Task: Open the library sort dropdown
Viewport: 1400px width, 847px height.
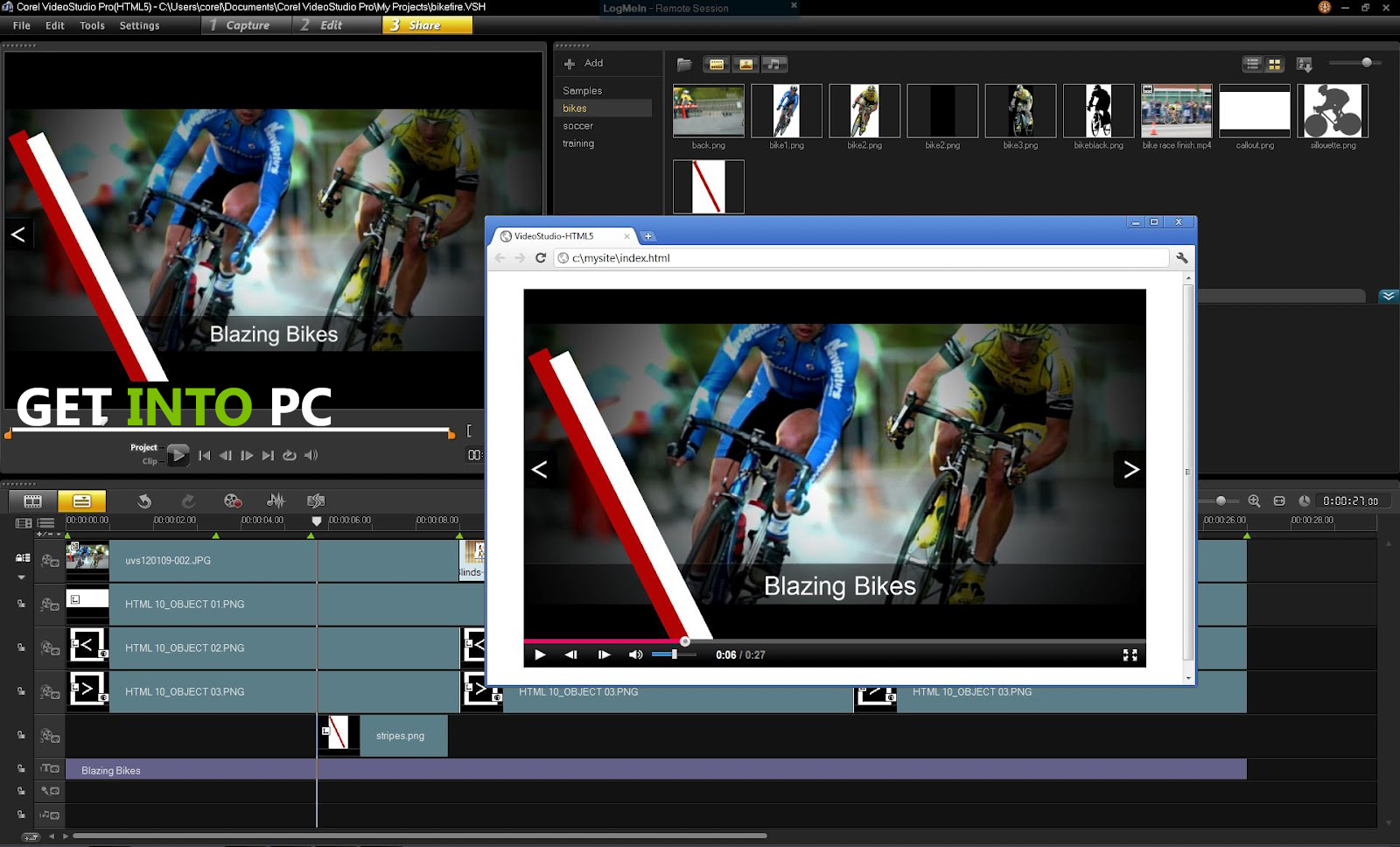Action: coord(1304,64)
